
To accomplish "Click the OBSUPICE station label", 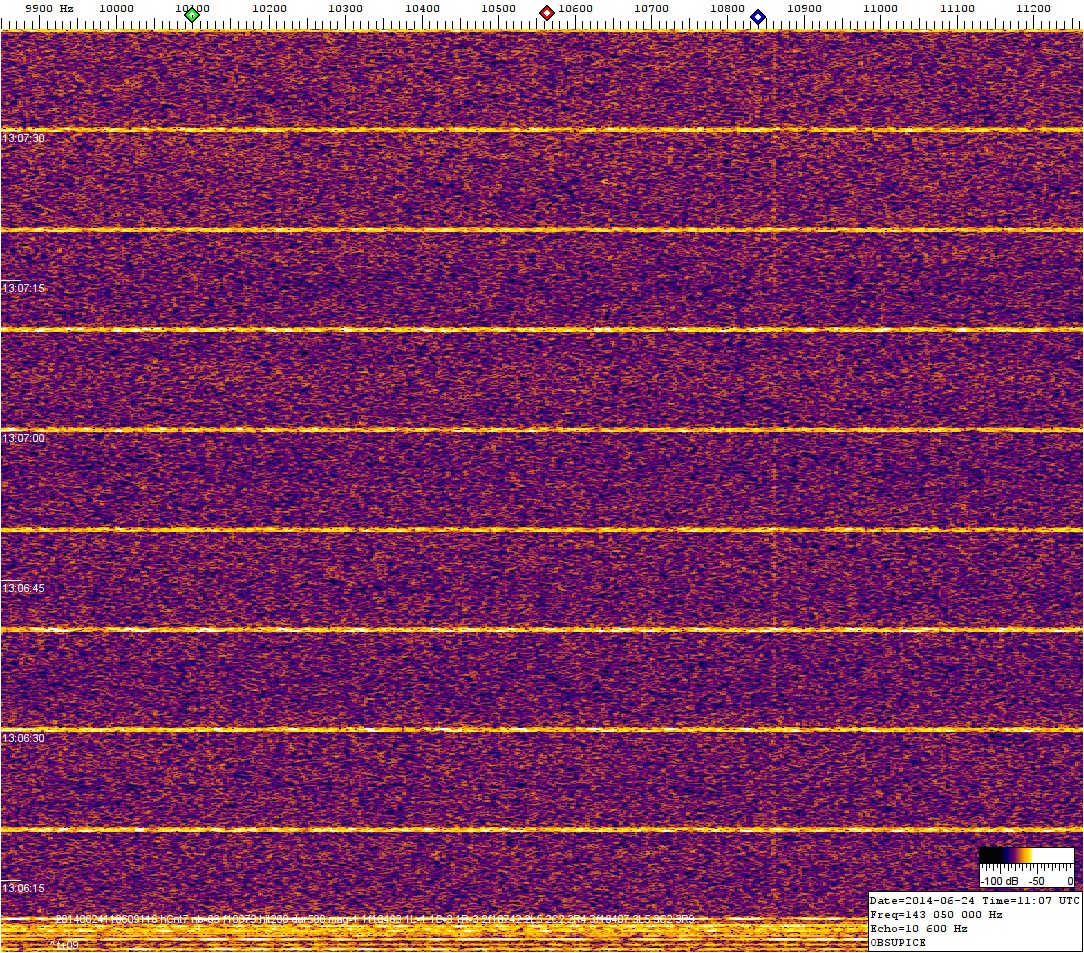I will tap(899, 942).
